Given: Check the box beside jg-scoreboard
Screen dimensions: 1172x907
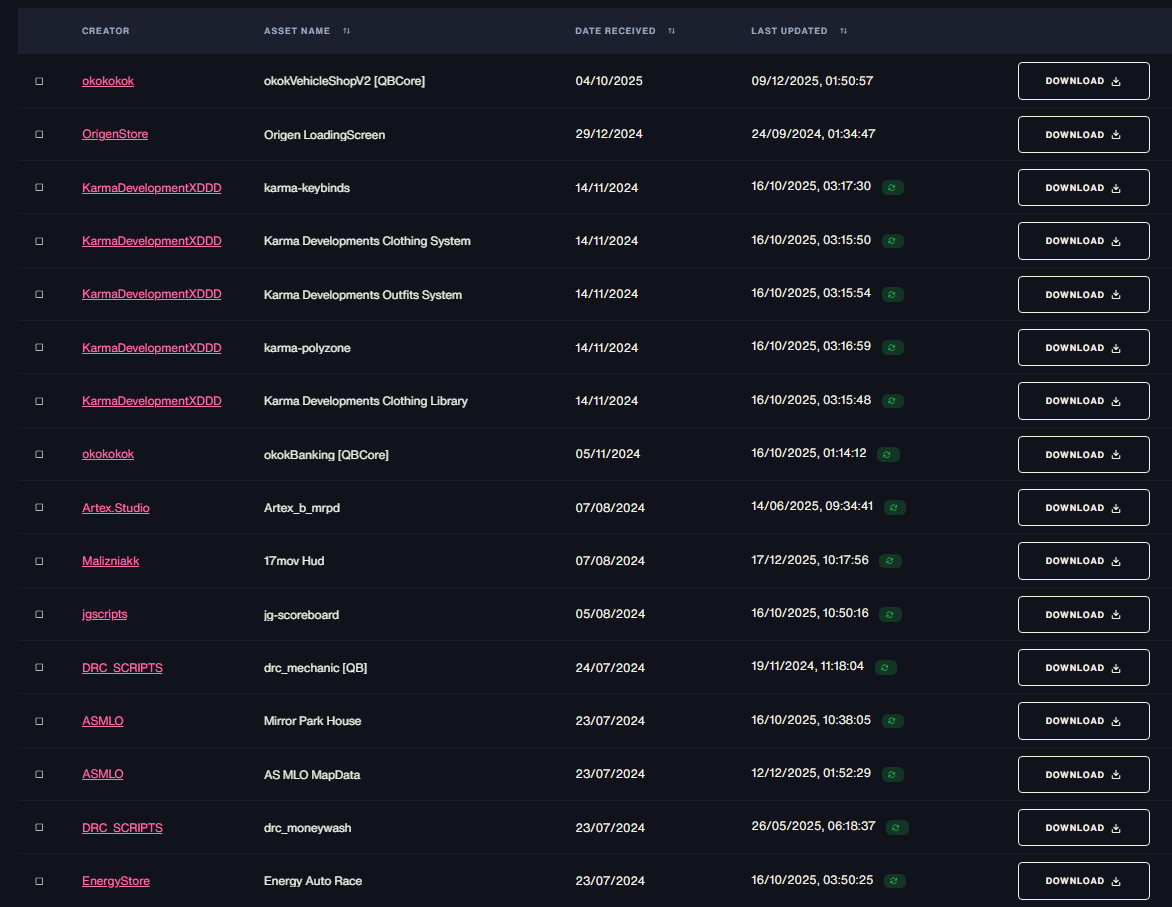Looking at the screenshot, I should tap(40, 615).
